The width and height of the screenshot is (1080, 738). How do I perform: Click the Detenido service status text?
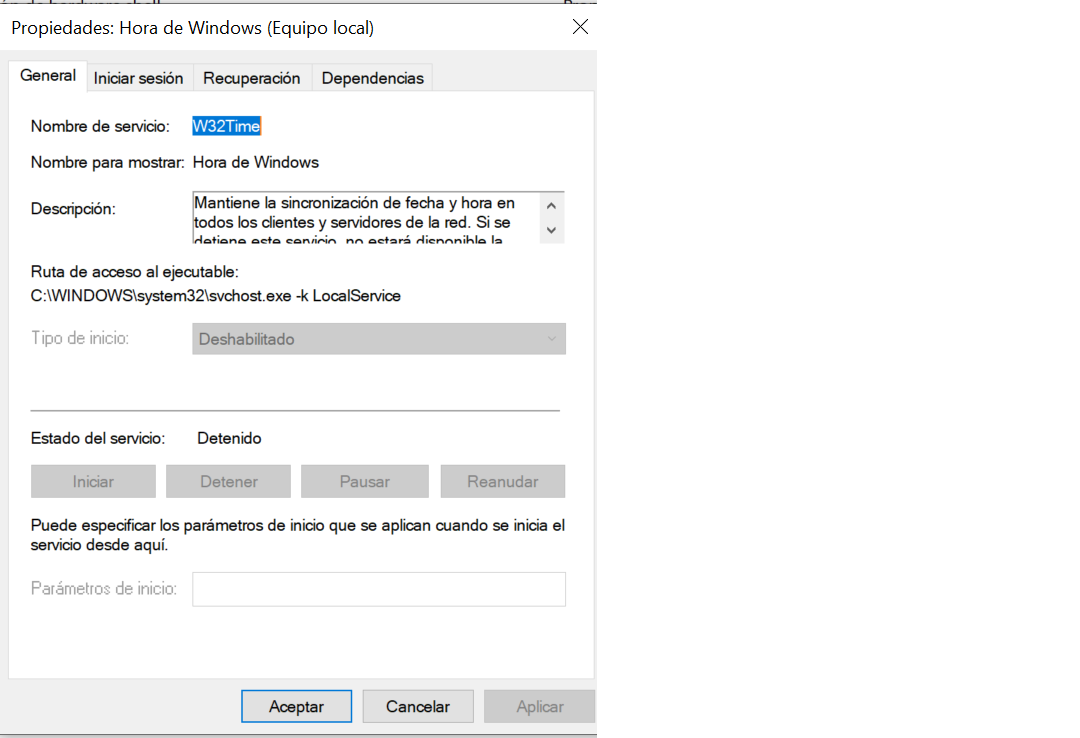(229, 438)
